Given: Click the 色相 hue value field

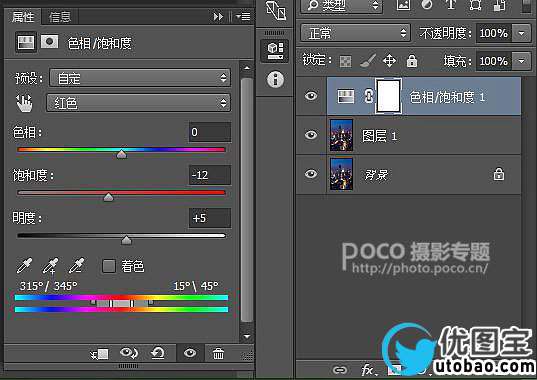Looking at the screenshot, I should pyautogui.click(x=210, y=132).
